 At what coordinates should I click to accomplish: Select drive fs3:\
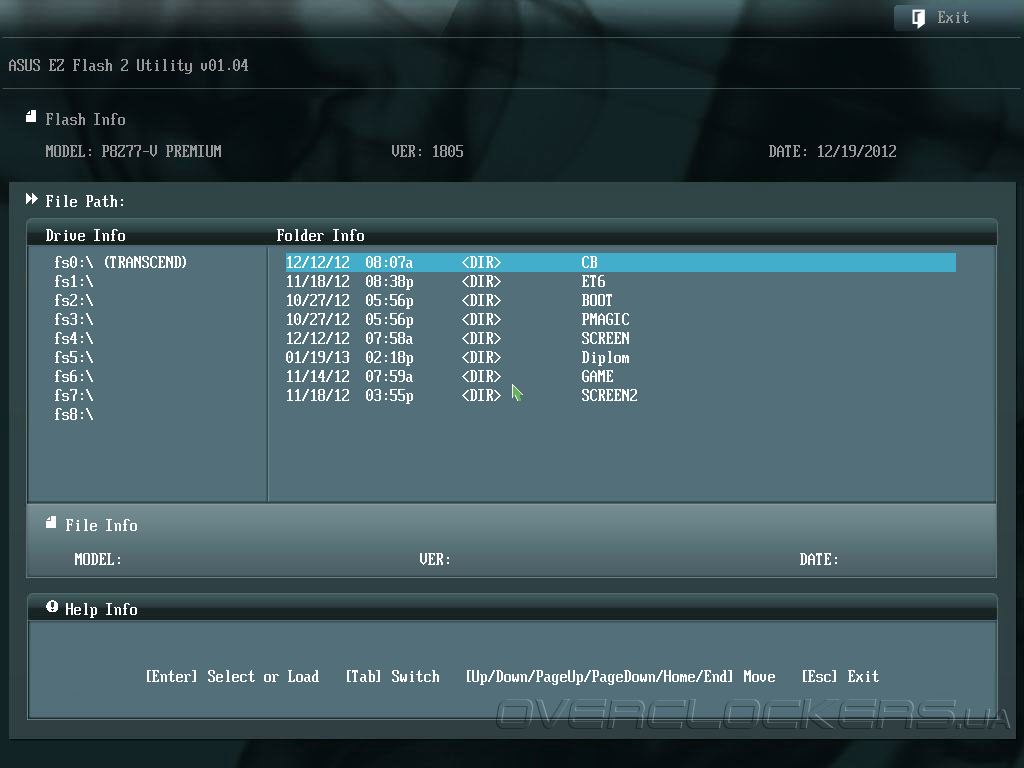tap(74, 319)
